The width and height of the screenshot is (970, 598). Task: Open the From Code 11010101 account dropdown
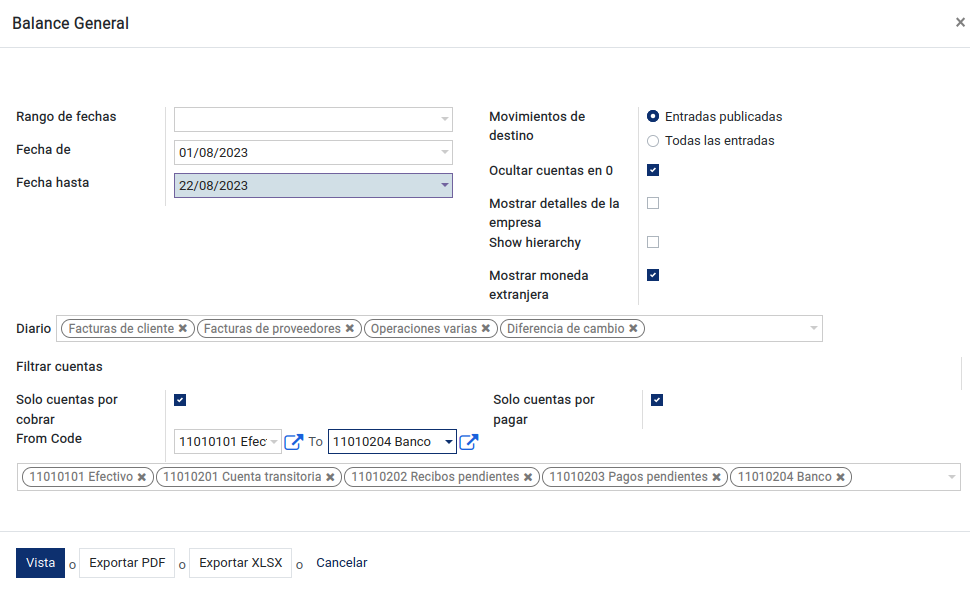click(228, 442)
